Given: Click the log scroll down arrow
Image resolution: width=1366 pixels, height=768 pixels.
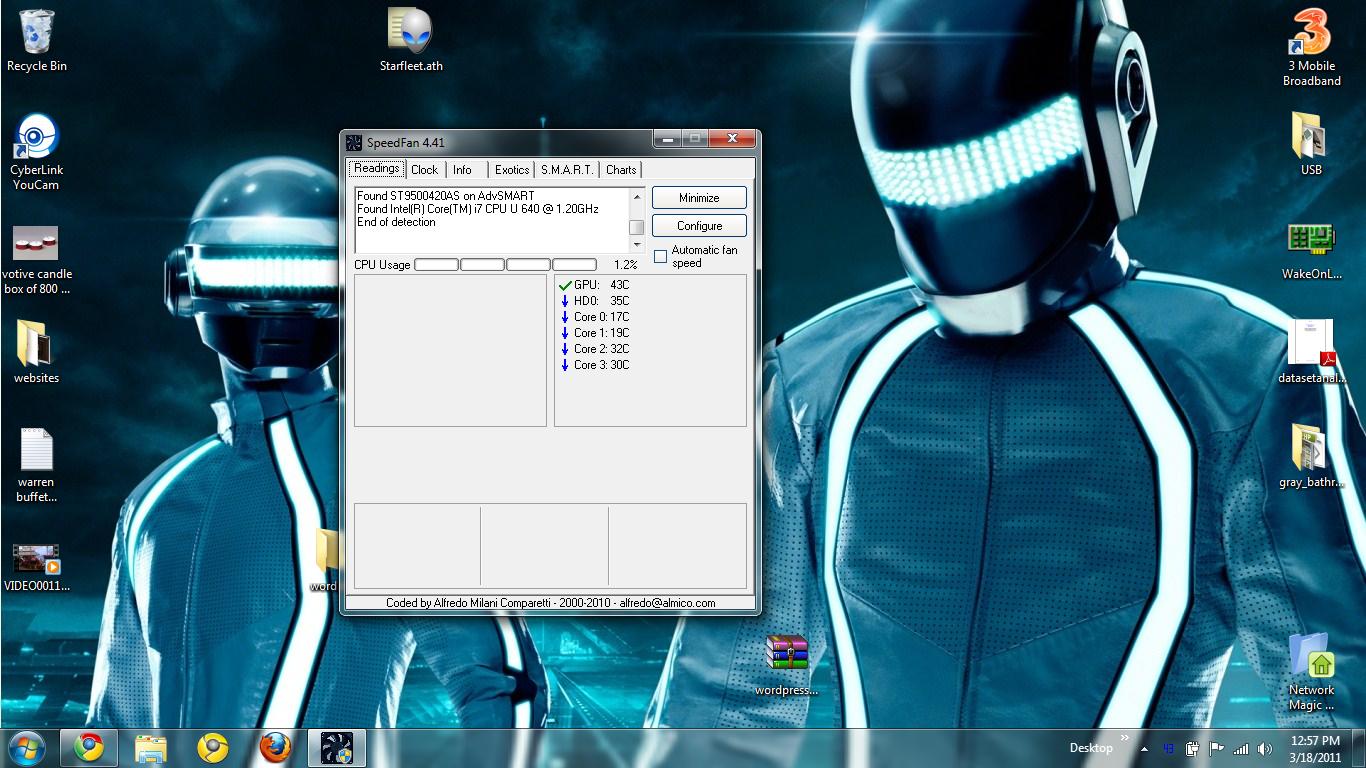Looking at the screenshot, I should point(636,244).
